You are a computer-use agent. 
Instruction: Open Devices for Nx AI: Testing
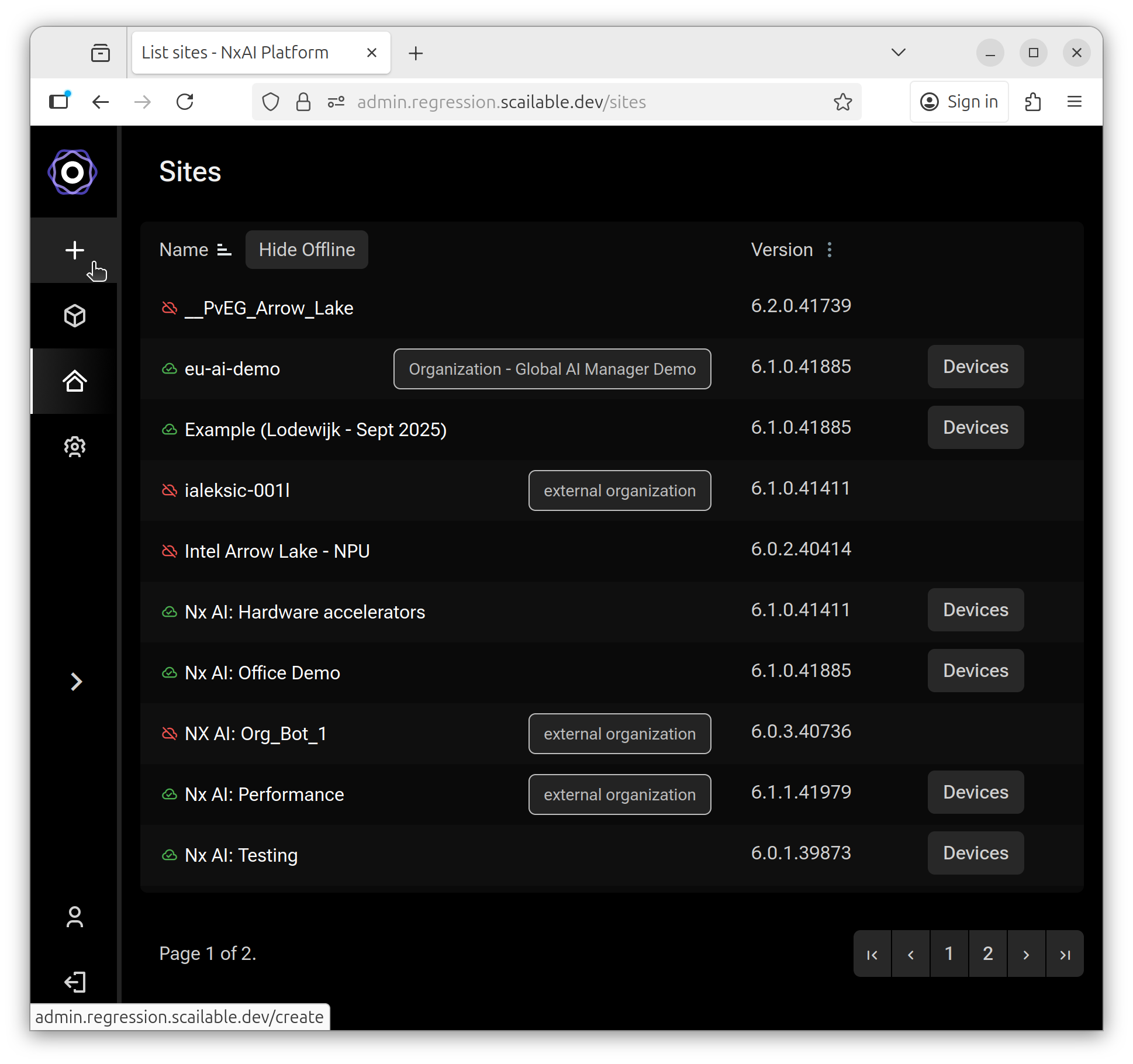point(975,853)
